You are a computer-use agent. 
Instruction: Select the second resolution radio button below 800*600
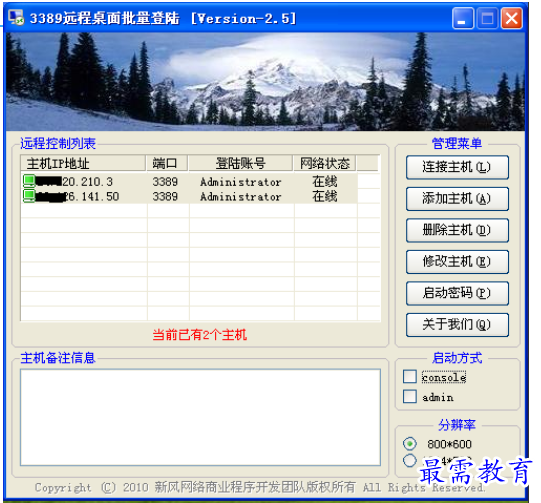pyautogui.click(x=410, y=461)
